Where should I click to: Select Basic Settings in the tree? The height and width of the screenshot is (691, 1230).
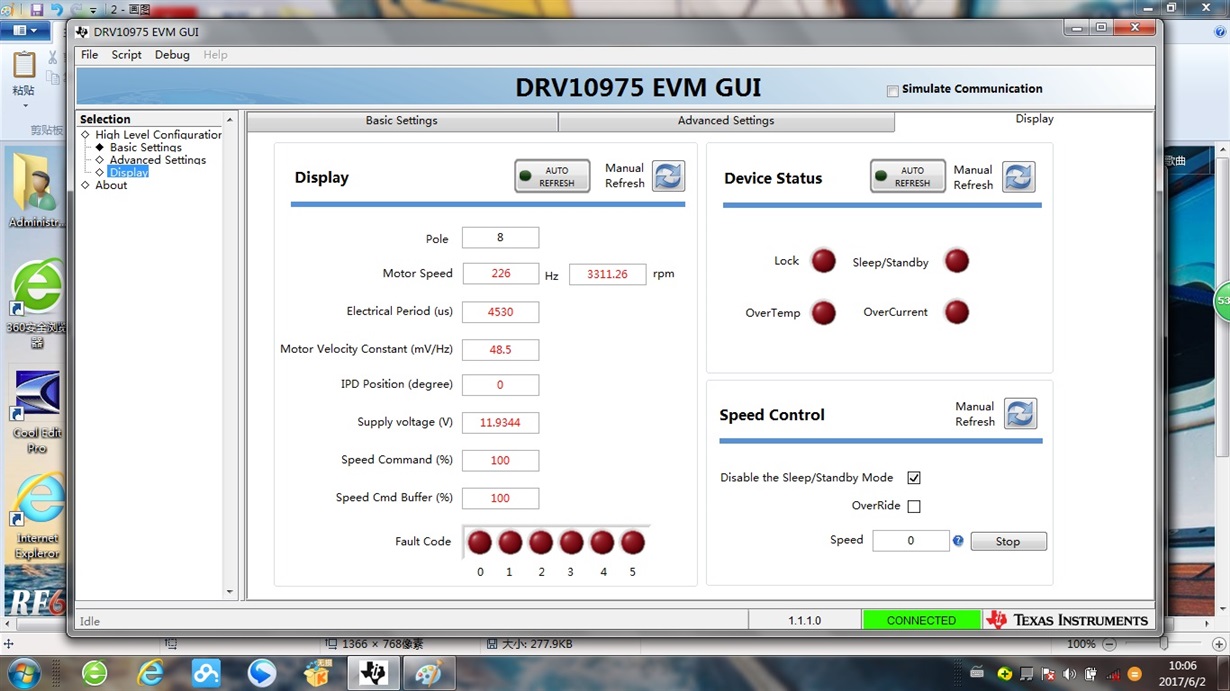pyautogui.click(x=146, y=147)
